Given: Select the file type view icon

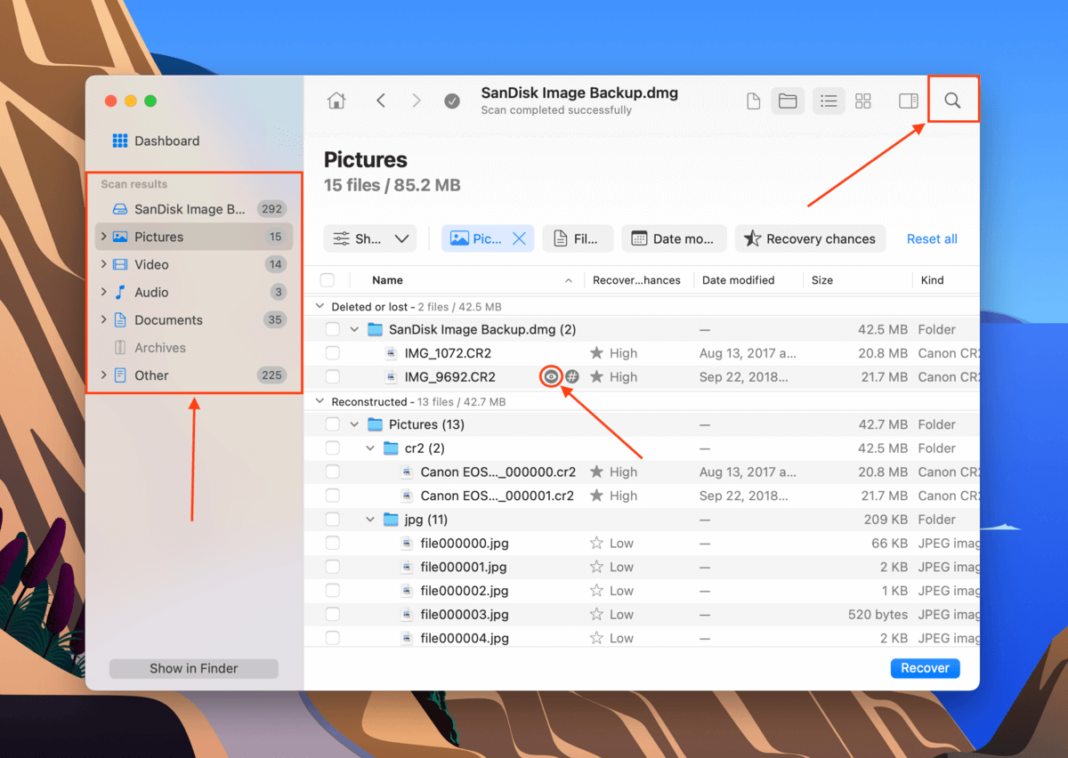Looking at the screenshot, I should [753, 100].
